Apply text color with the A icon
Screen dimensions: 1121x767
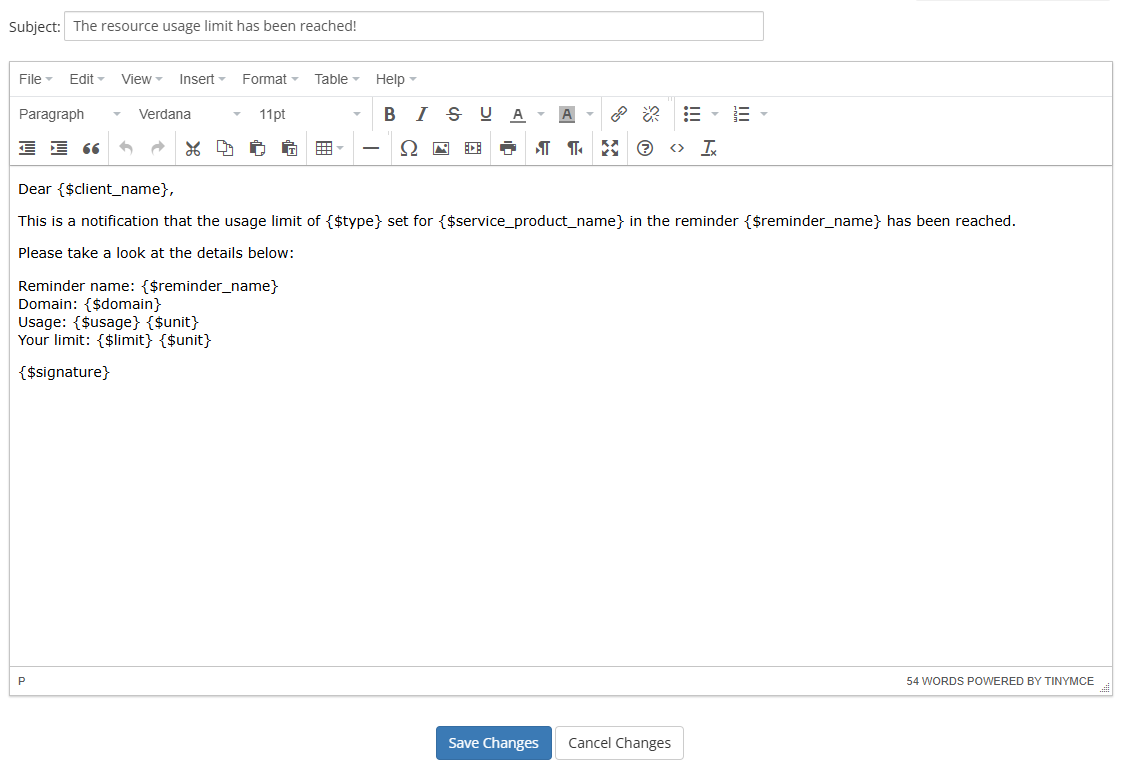[518, 114]
